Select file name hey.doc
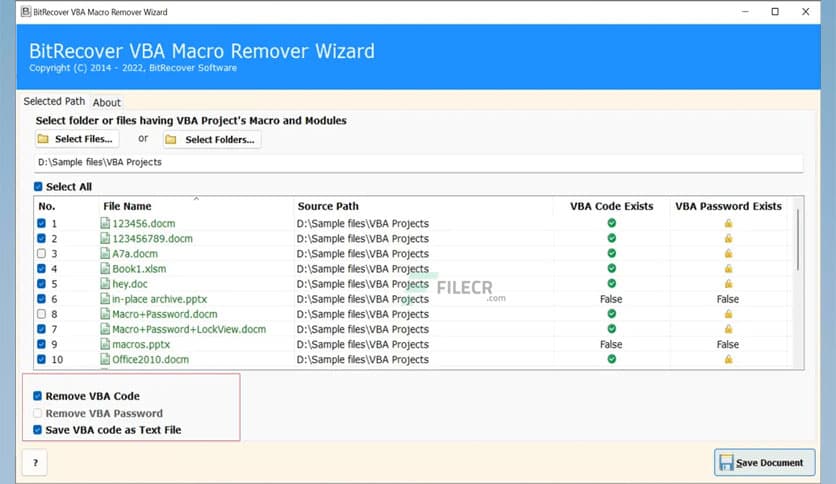 (130, 284)
